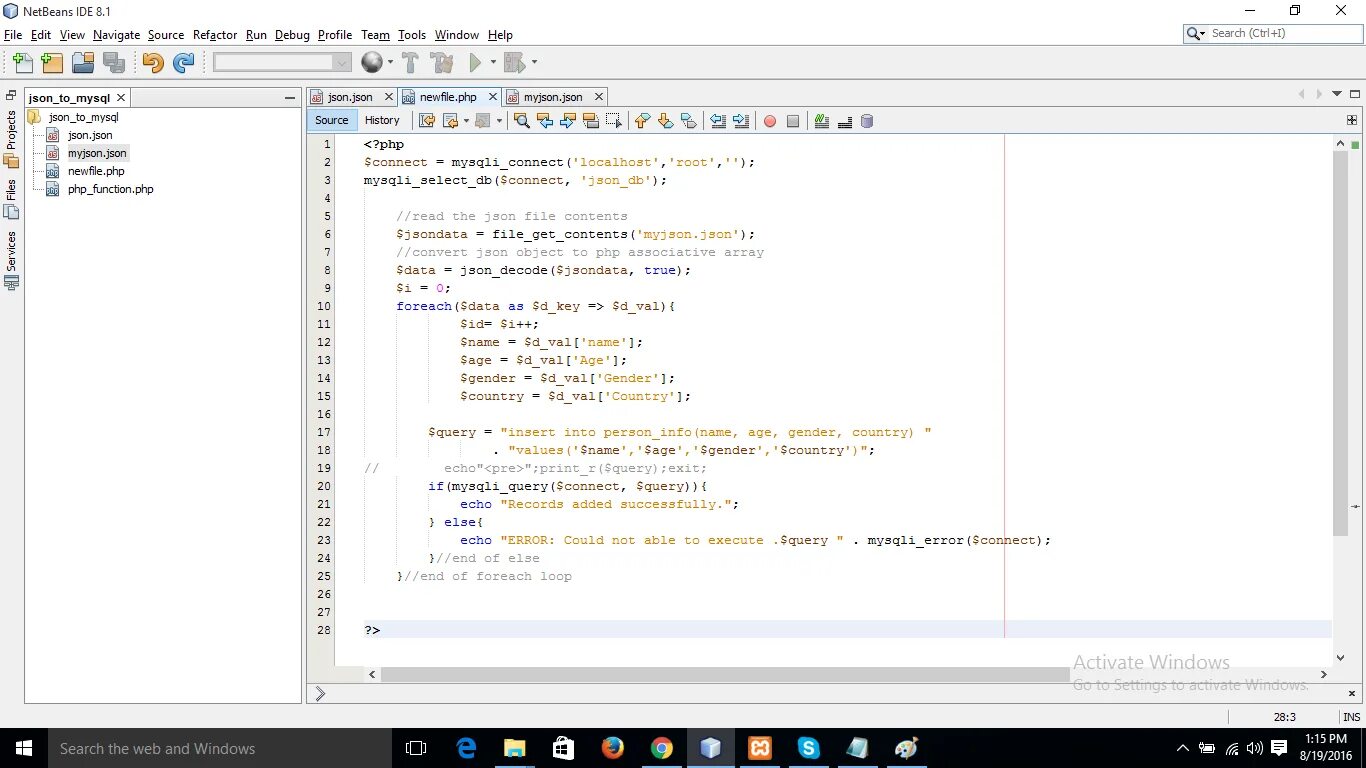Image resolution: width=1366 pixels, height=768 pixels.
Task: Click the Redo arrow icon
Action: pos(183,63)
